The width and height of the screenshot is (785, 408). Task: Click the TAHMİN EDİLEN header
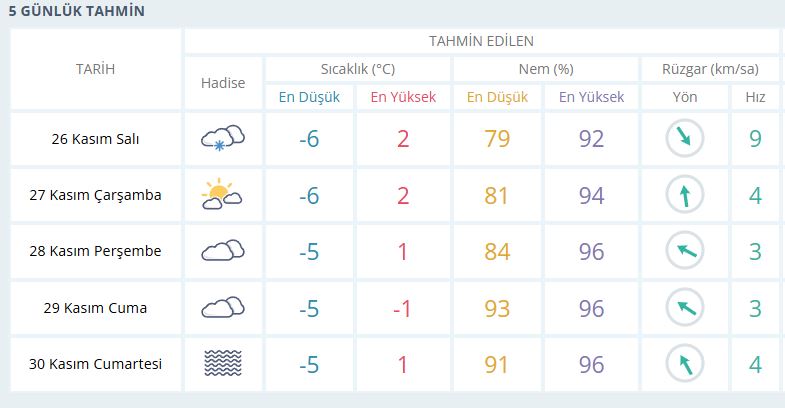tap(482, 41)
